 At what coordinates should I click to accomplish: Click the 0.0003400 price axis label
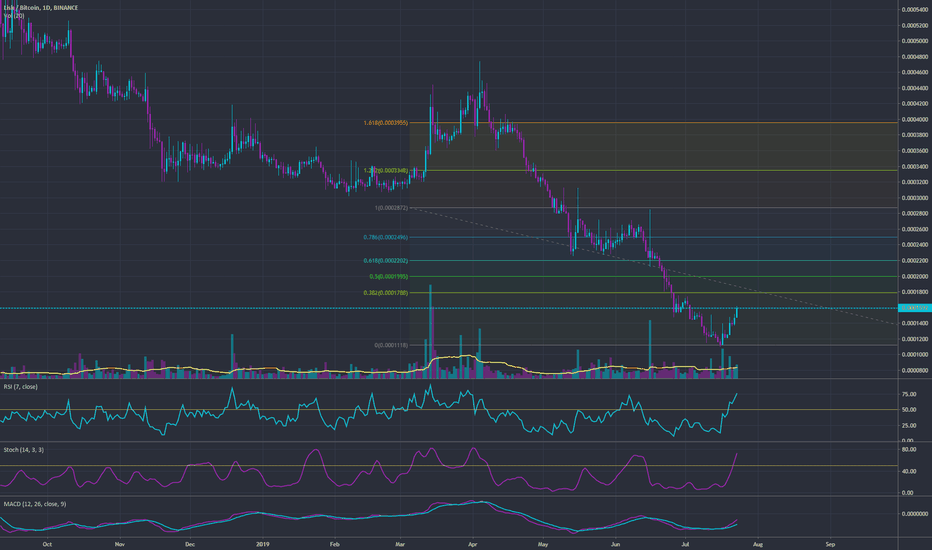pyautogui.click(x=915, y=166)
